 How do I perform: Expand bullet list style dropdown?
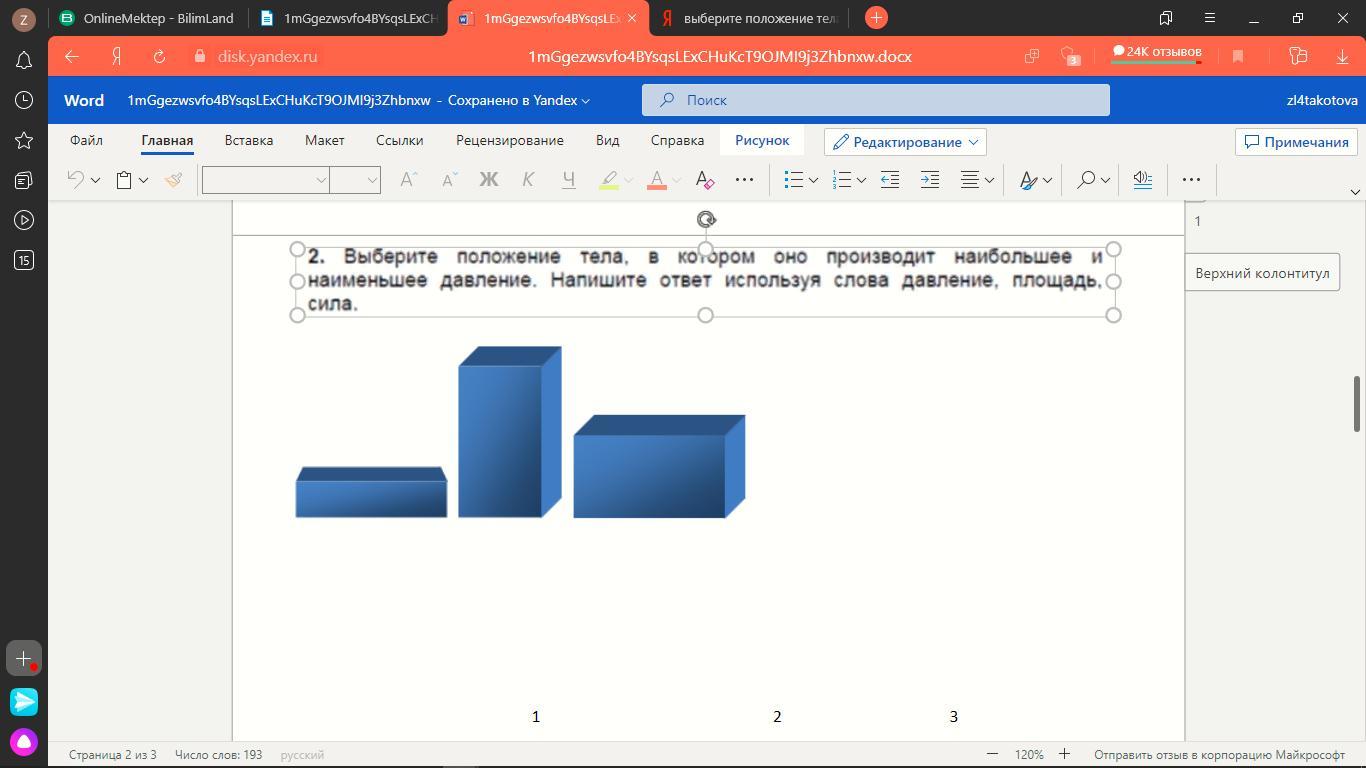(813, 180)
